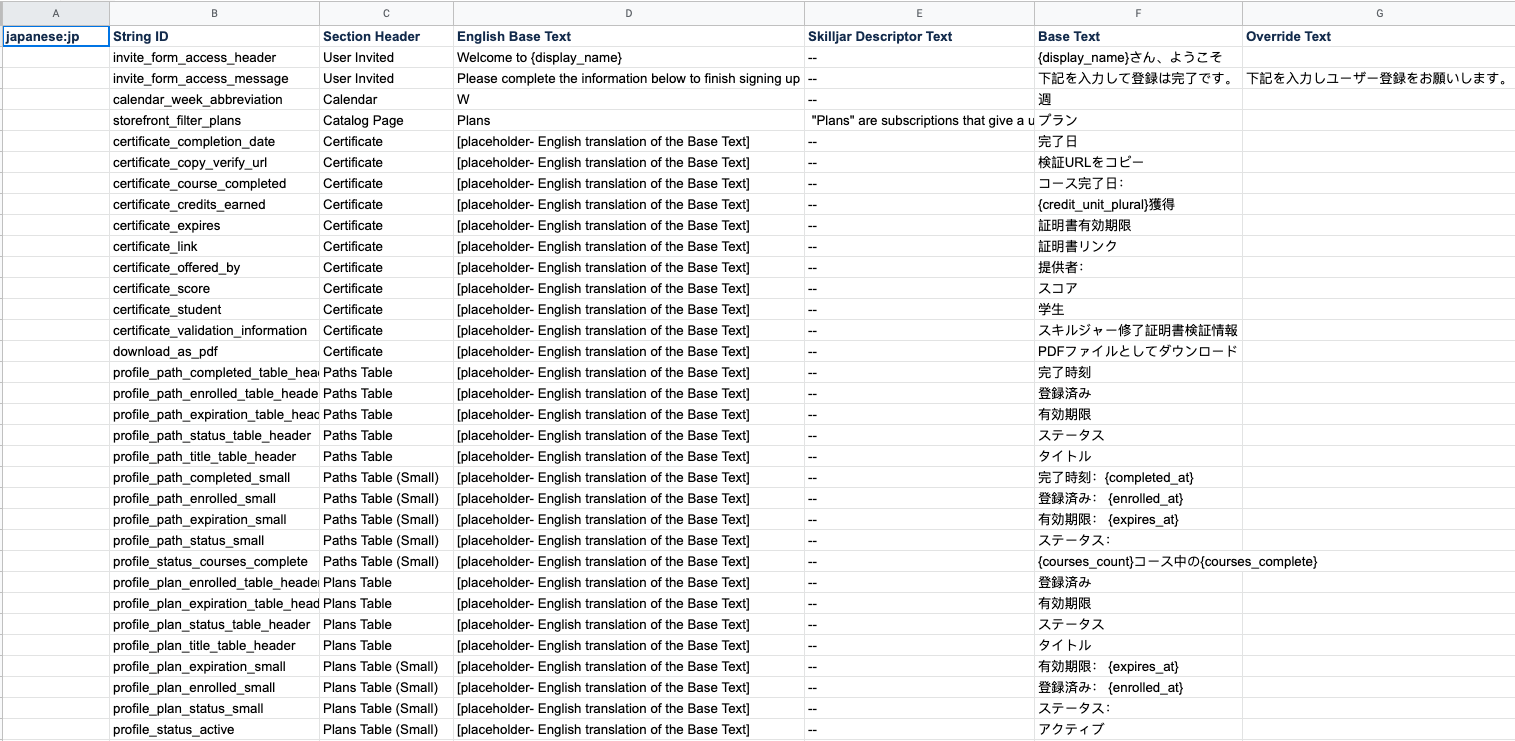
Task: Select cell profile_plan_title_table_header
Action: pyautogui.click(x=215, y=646)
